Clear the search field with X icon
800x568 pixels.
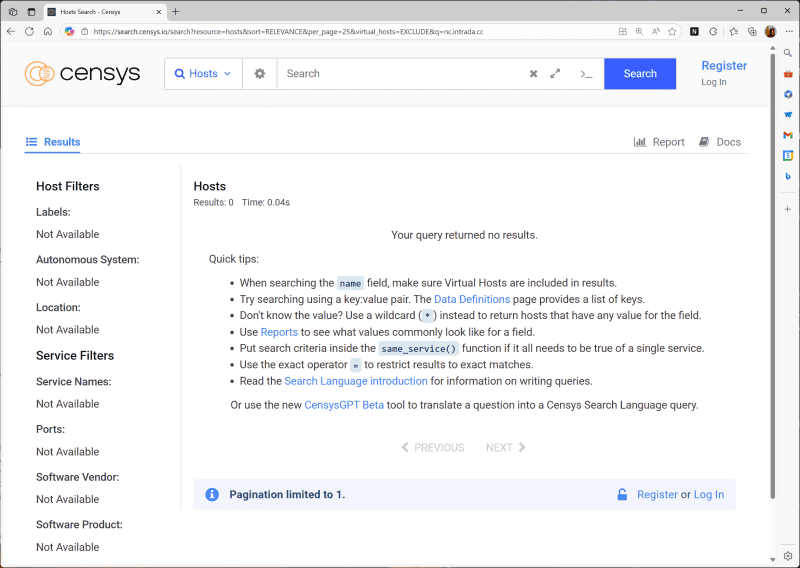click(x=533, y=73)
